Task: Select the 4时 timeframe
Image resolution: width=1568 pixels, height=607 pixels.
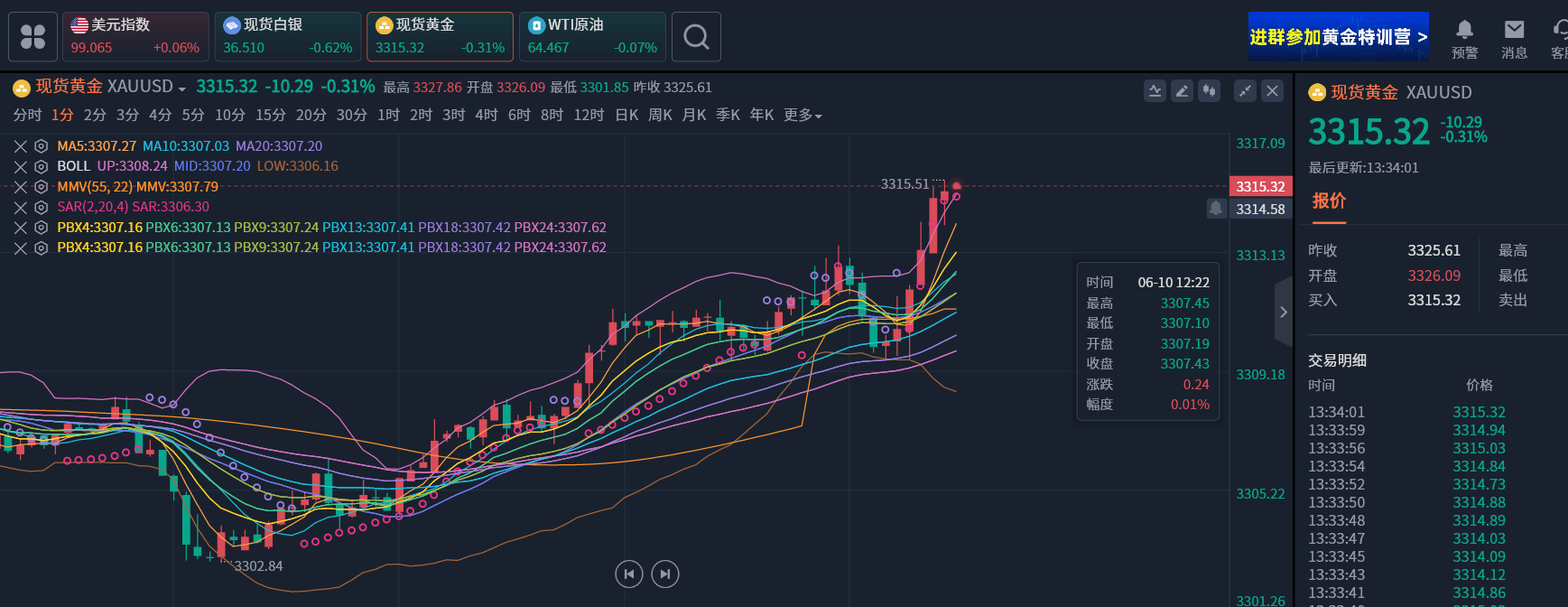Action: (487, 115)
